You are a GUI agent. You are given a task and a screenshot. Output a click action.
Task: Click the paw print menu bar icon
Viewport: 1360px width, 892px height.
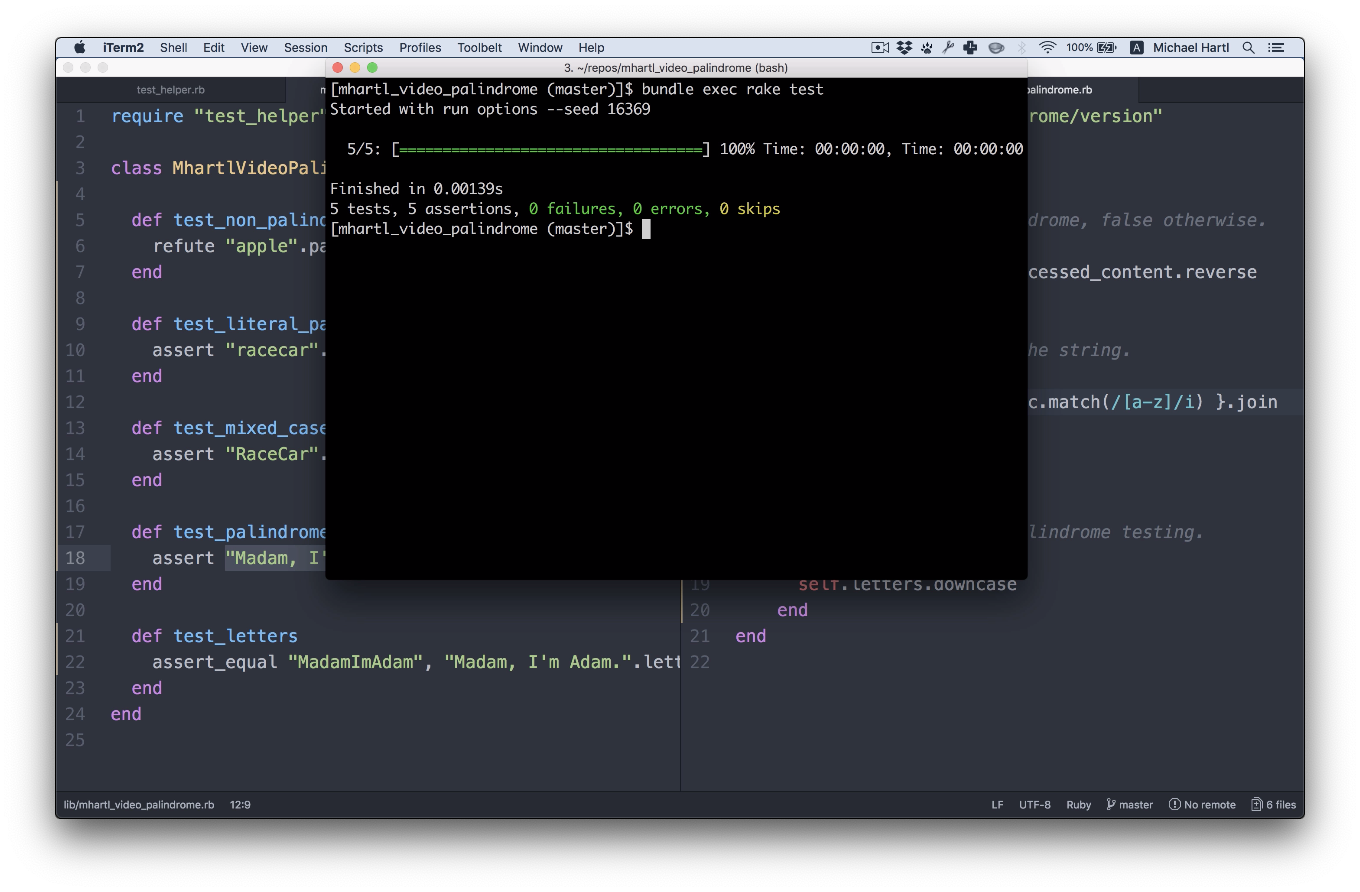927,47
